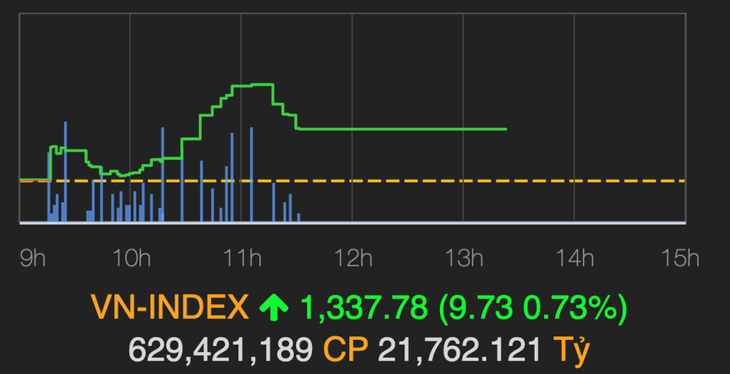Click the end of the flat green line past 13h
The width and height of the screenshot is (730, 374).
pyautogui.click(x=505, y=129)
